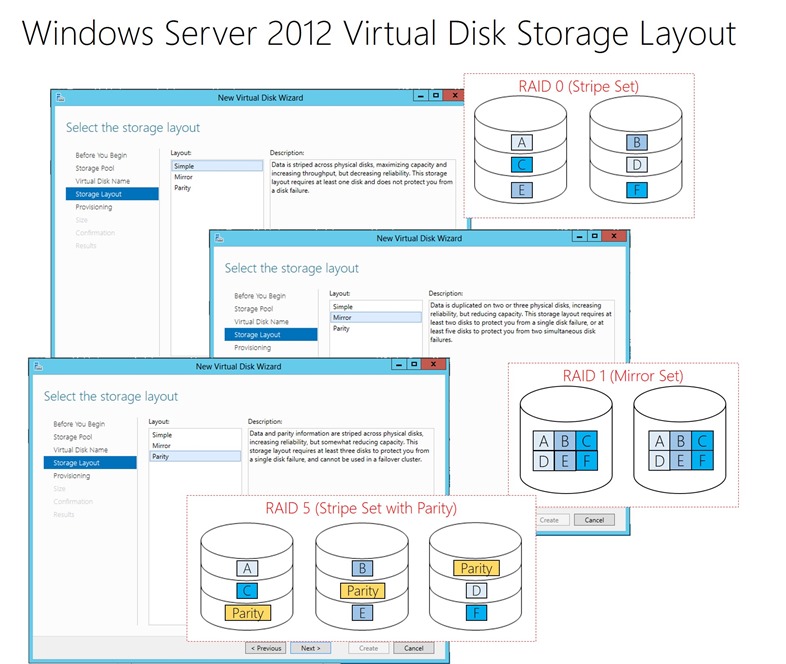Click block F in RAID 5 diagram

point(476,613)
